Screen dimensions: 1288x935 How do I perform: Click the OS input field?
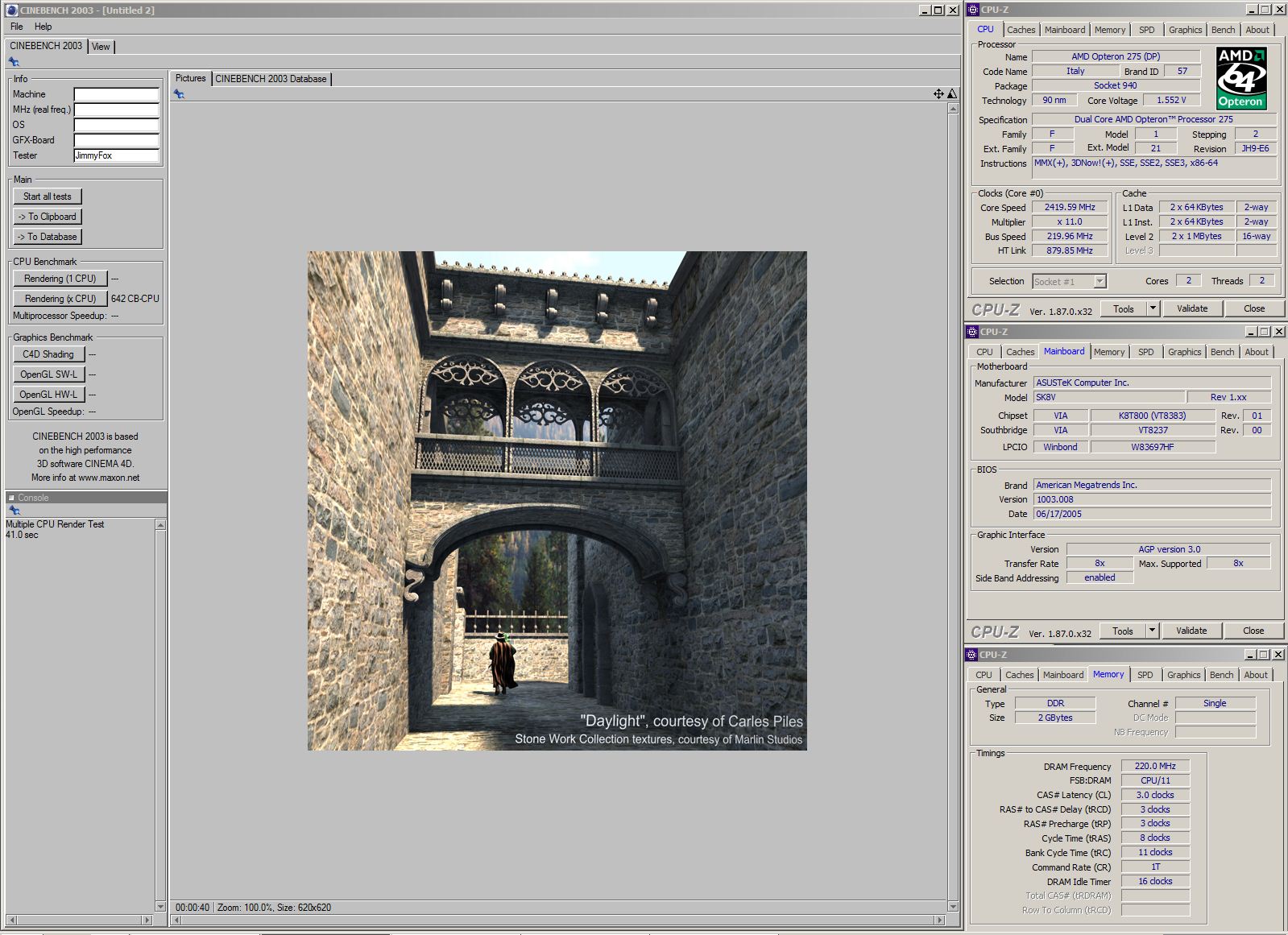(x=117, y=125)
